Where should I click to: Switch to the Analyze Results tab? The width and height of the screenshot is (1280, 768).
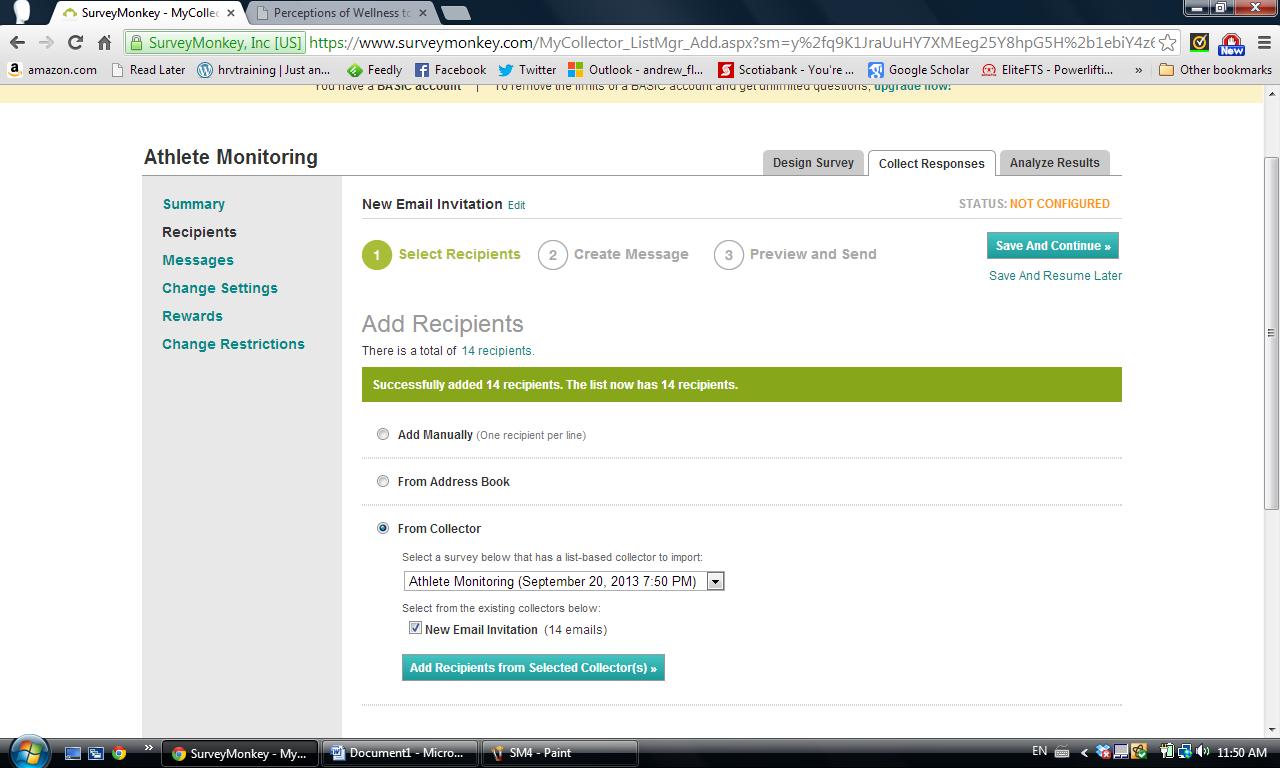[x=1054, y=163]
